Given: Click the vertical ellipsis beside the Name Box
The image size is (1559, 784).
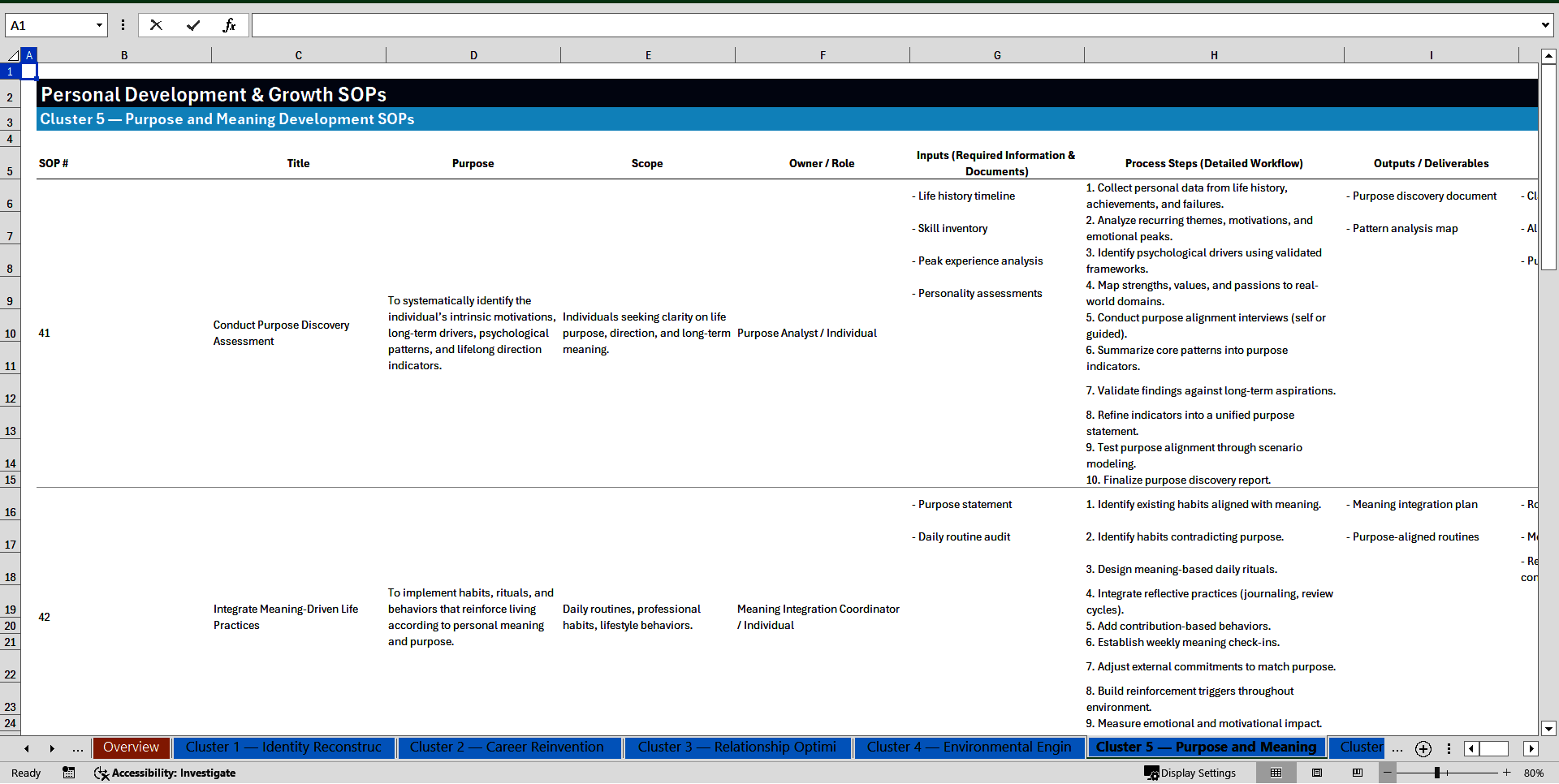Looking at the screenshot, I should pos(123,25).
